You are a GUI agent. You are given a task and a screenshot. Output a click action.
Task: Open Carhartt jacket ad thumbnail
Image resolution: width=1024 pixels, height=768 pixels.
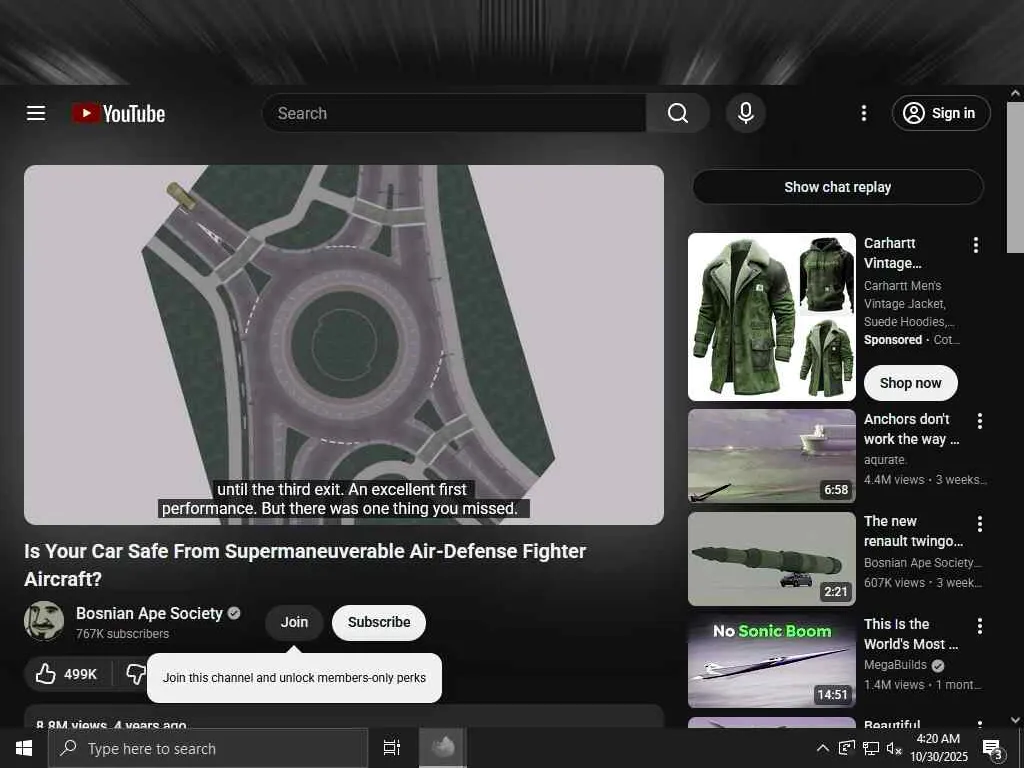[771, 317]
